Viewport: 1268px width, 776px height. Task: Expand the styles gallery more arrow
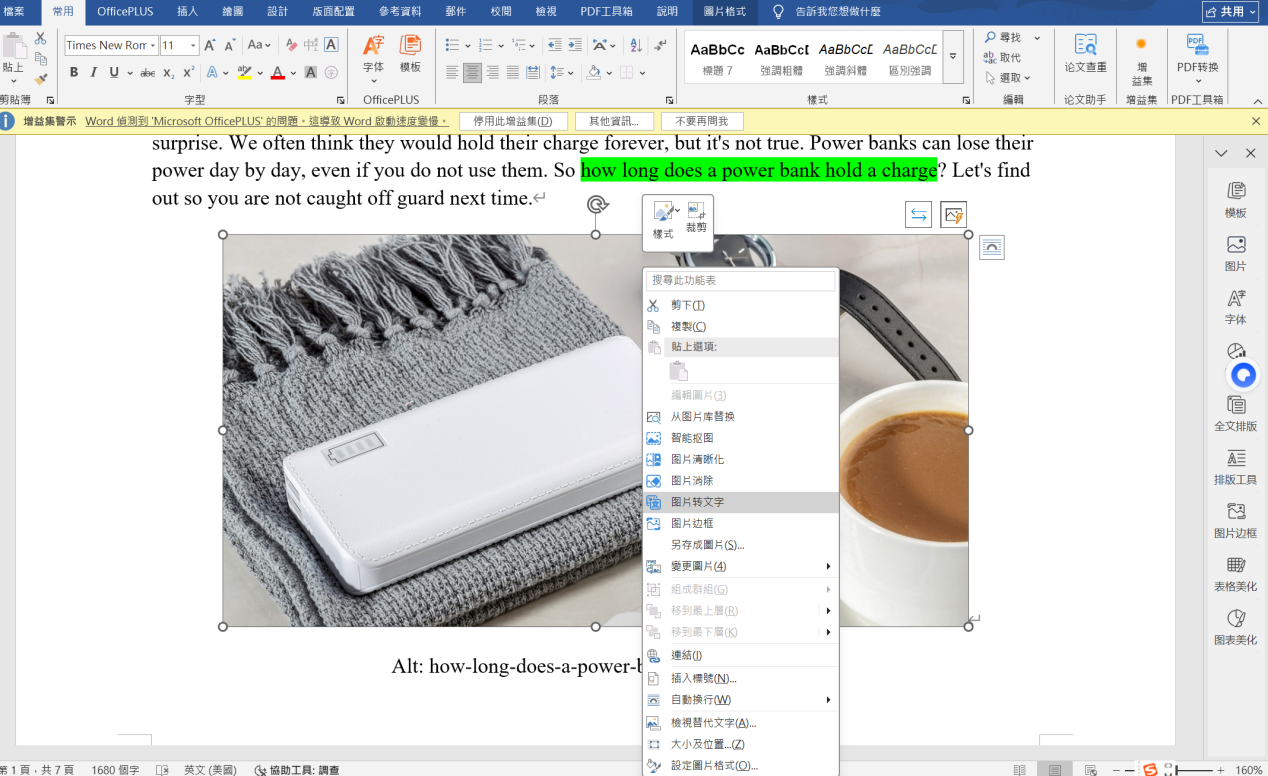(x=953, y=57)
